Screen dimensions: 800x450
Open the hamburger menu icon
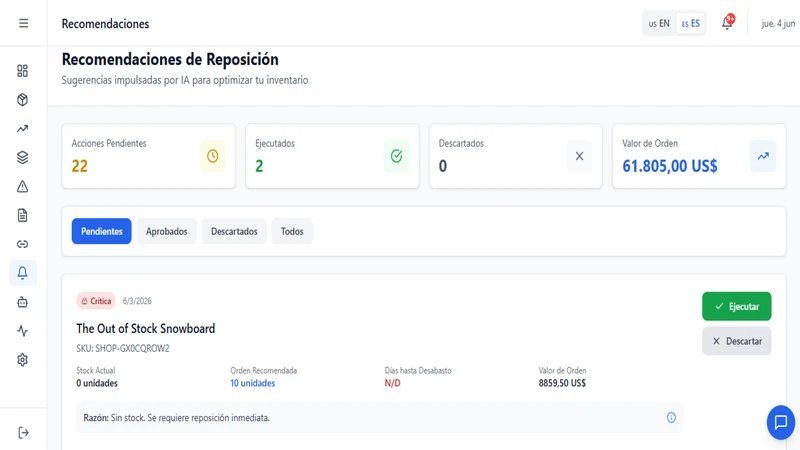point(23,23)
